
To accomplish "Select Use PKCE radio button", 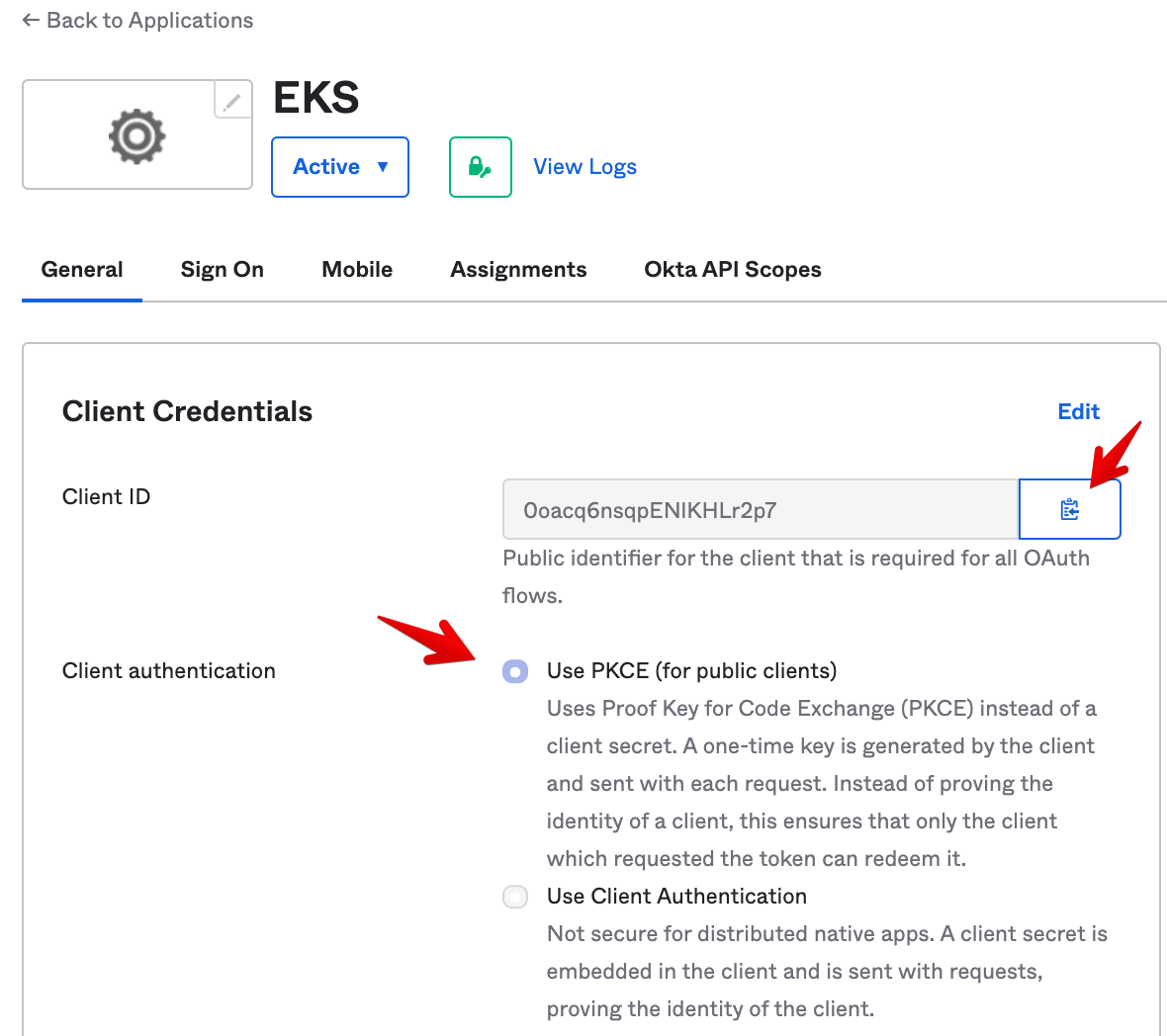I will pyautogui.click(x=515, y=671).
